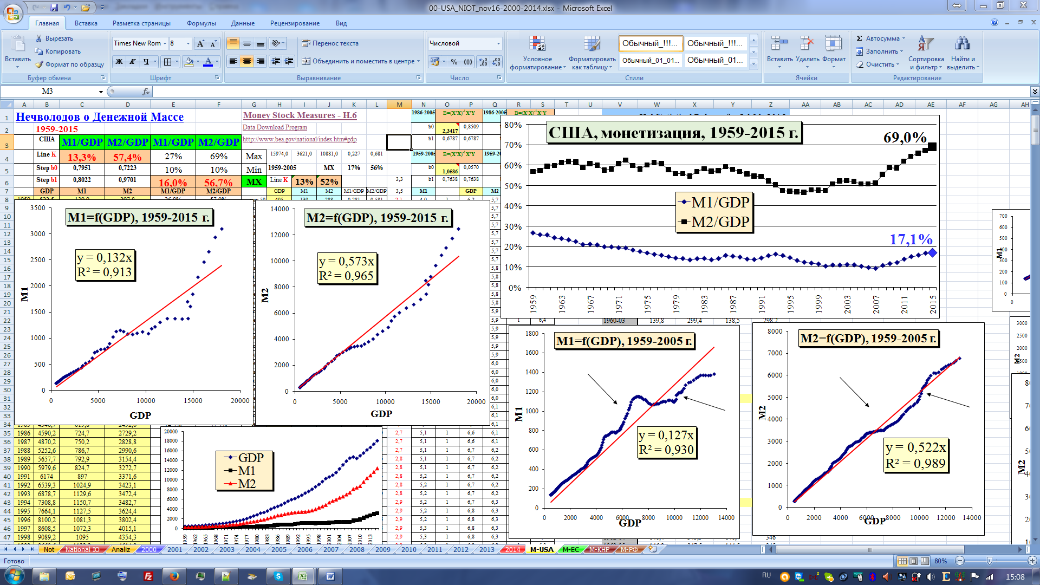Toggle Wrap Text (Перенос текста)
The image size is (1040, 585).
330,44
